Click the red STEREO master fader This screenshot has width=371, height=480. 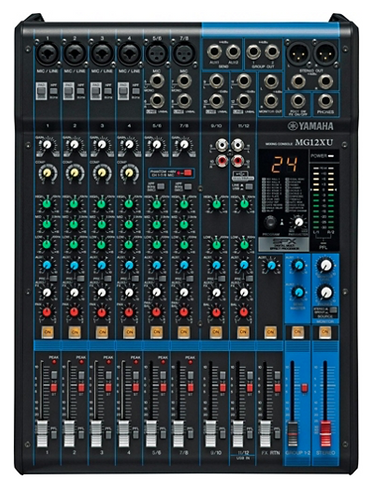coord(325,433)
